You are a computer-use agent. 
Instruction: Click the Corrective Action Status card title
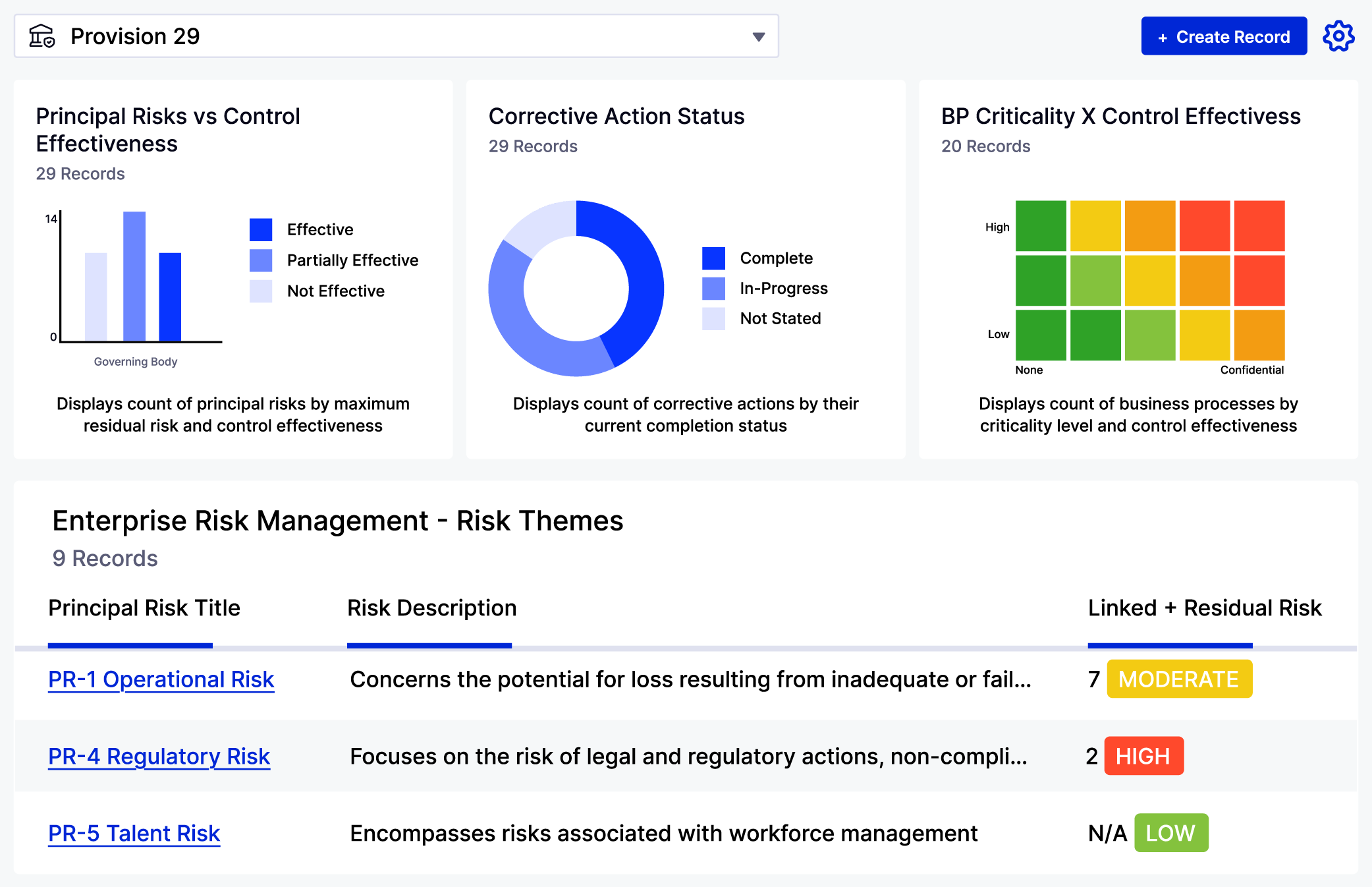coord(617,116)
